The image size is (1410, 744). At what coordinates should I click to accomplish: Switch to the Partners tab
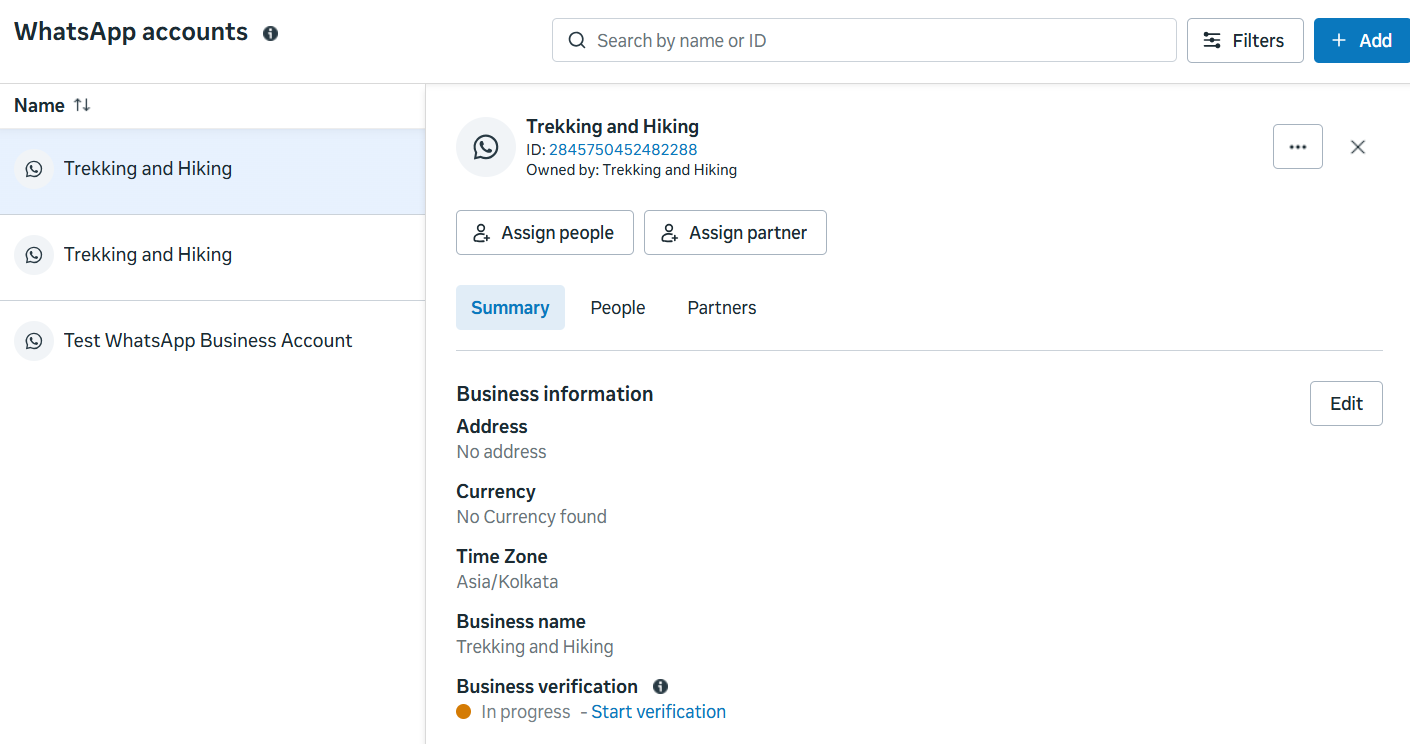coord(721,308)
